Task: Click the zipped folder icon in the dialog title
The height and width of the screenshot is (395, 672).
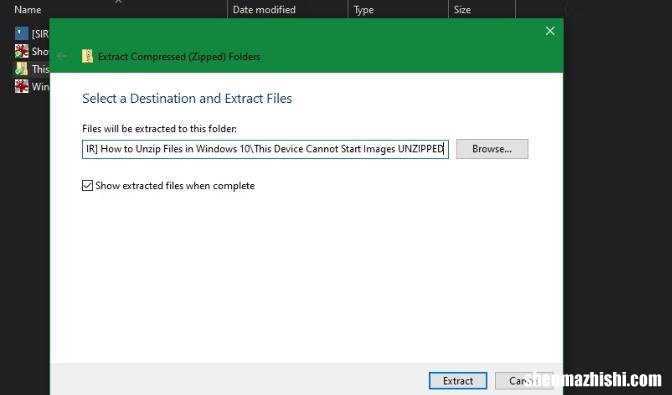Action: (x=87, y=57)
